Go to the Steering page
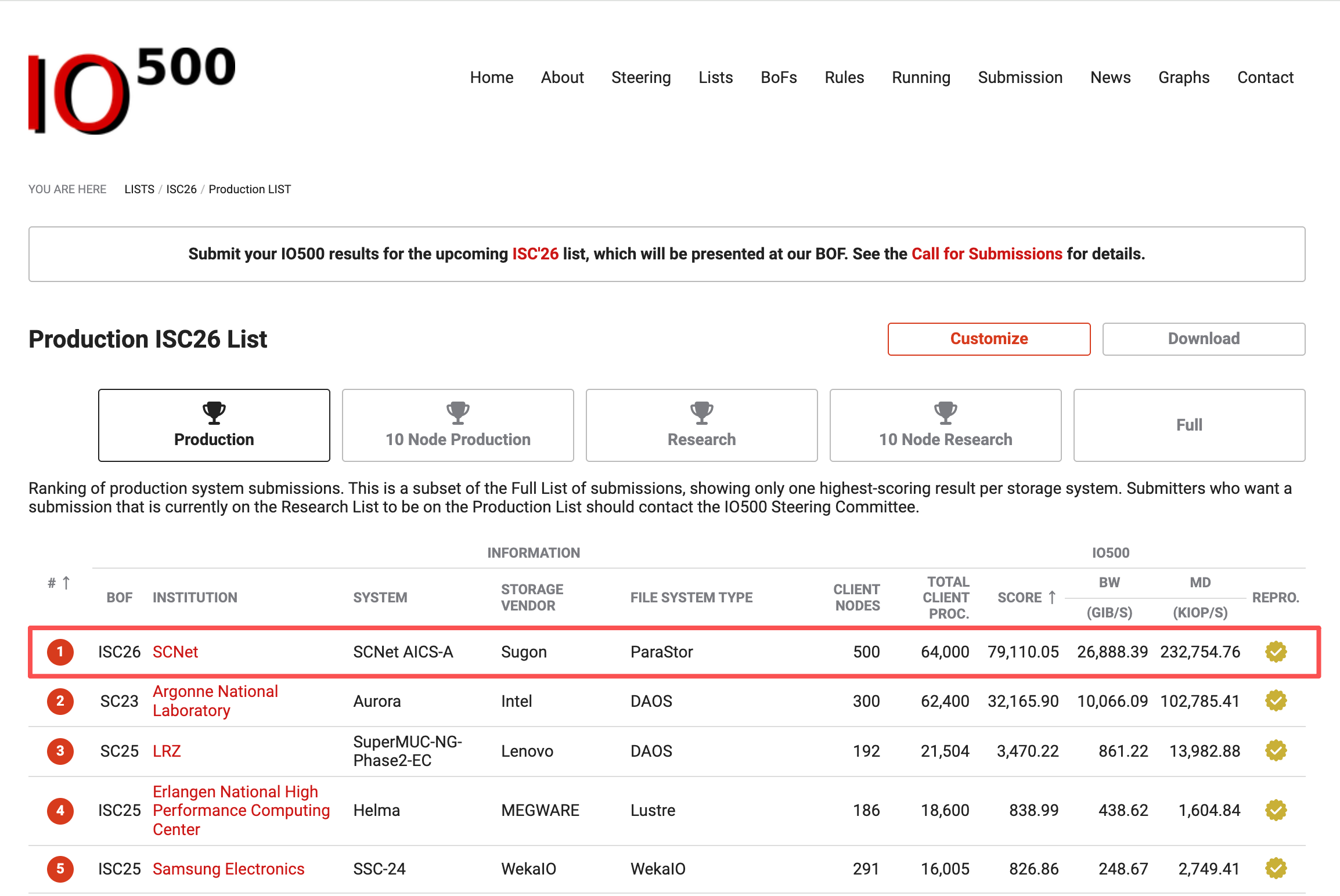 (641, 77)
